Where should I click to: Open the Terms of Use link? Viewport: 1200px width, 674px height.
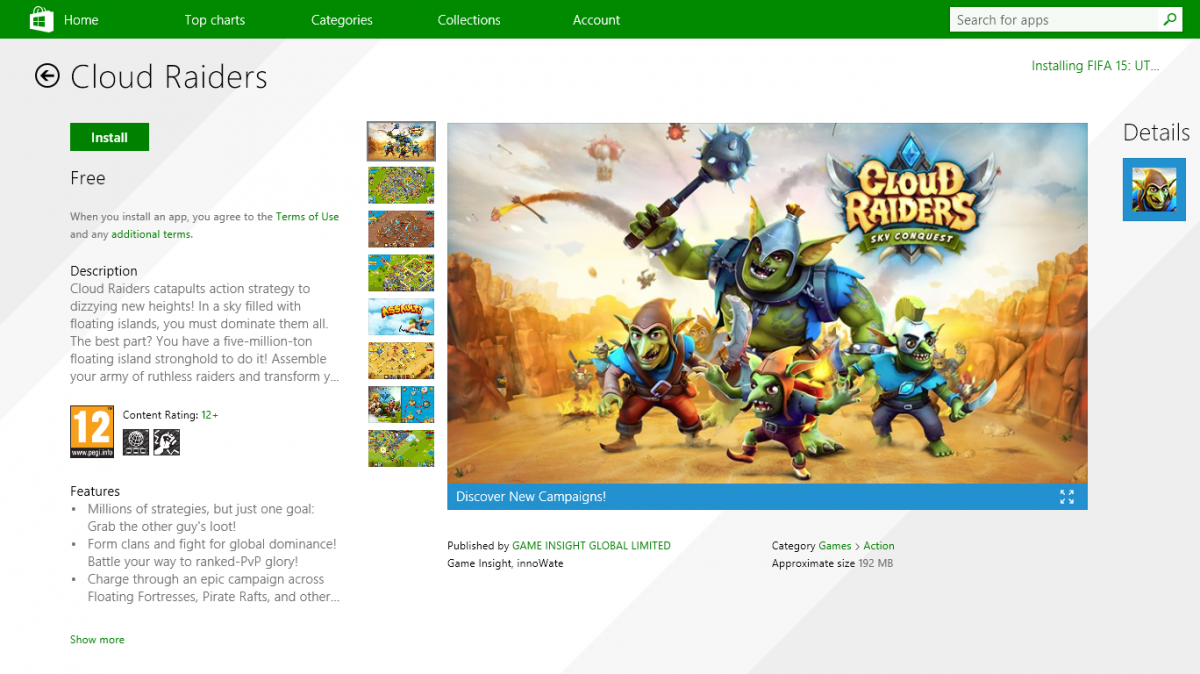click(307, 217)
